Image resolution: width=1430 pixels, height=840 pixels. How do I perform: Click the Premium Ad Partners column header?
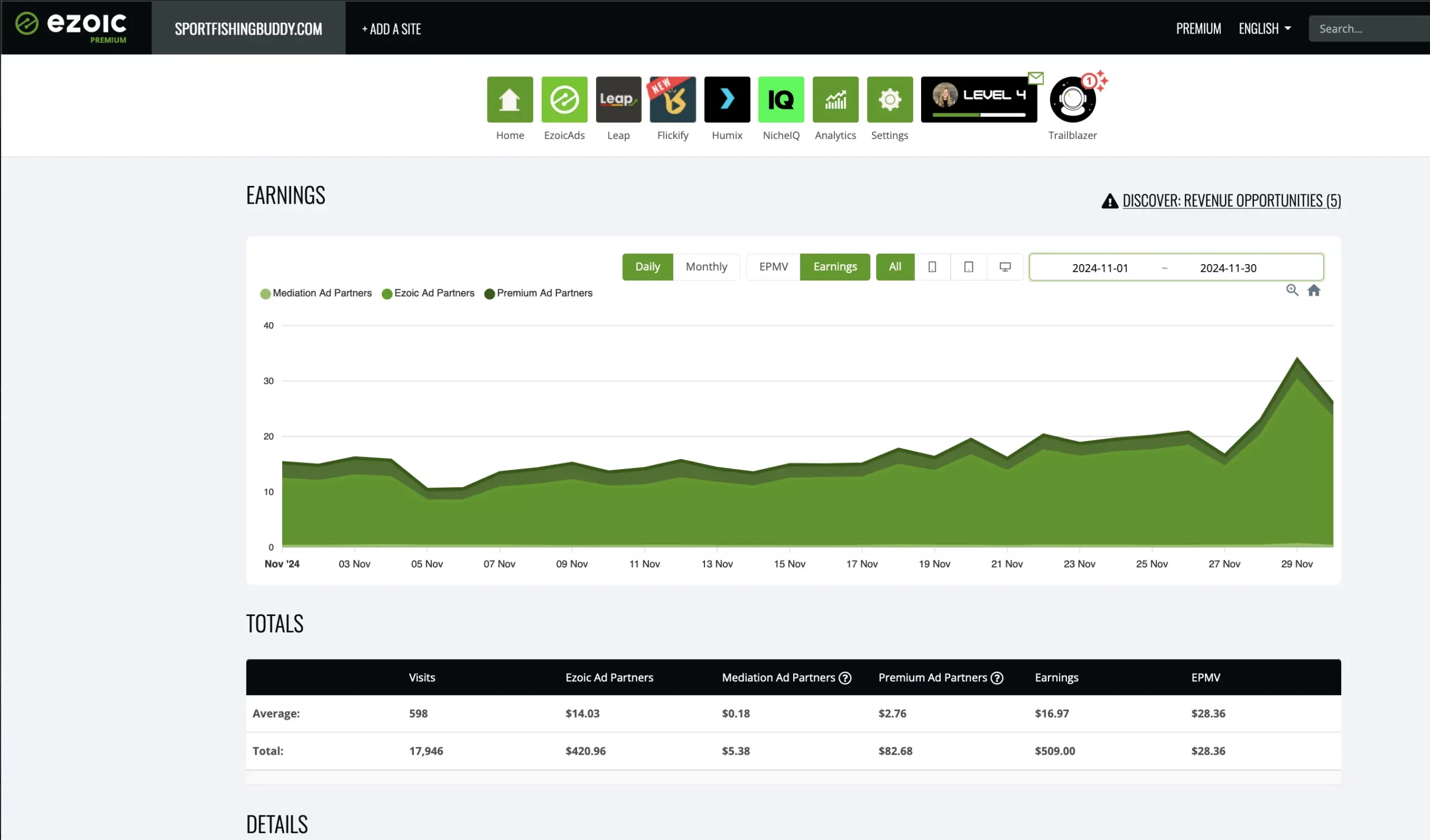[932, 677]
